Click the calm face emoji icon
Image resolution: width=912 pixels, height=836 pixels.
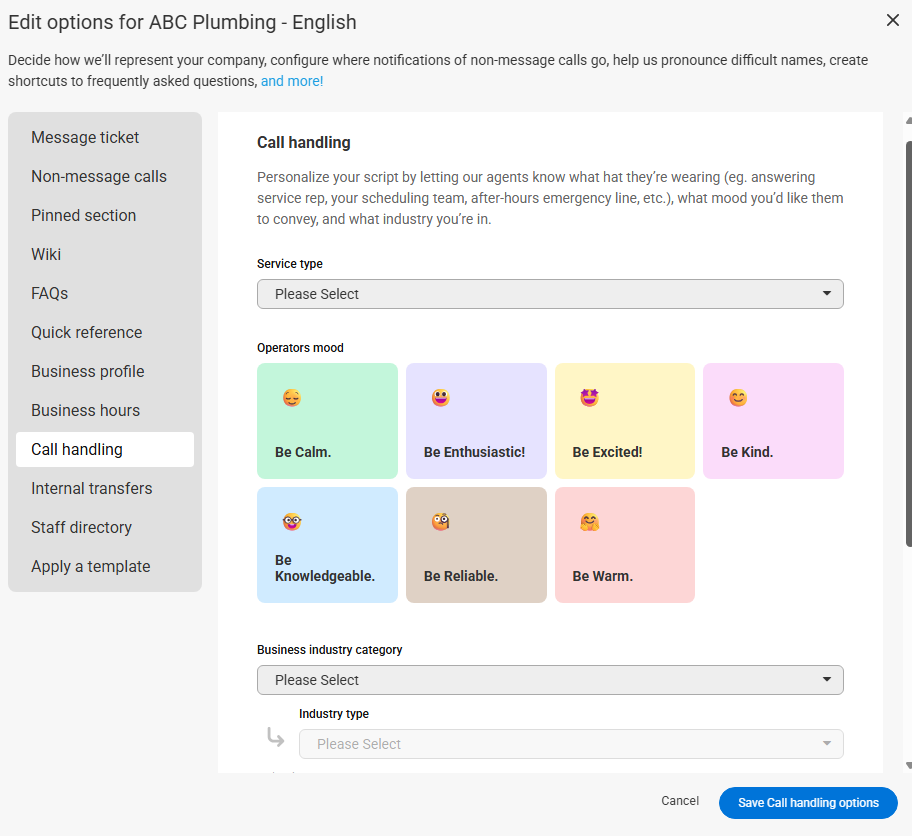tap(292, 398)
